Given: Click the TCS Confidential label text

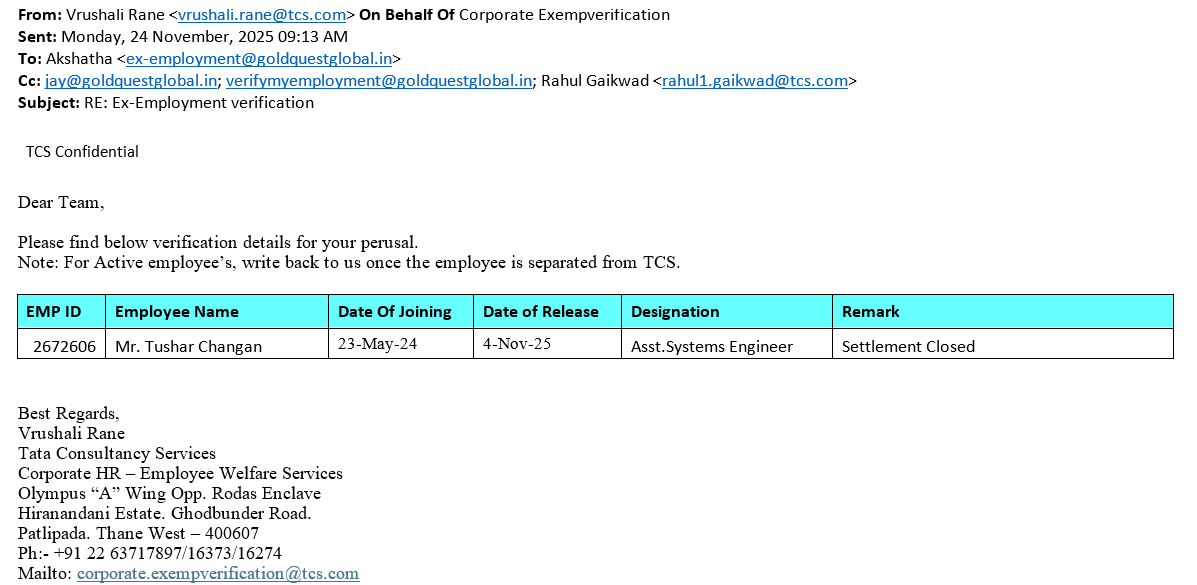Looking at the screenshot, I should coord(82,152).
